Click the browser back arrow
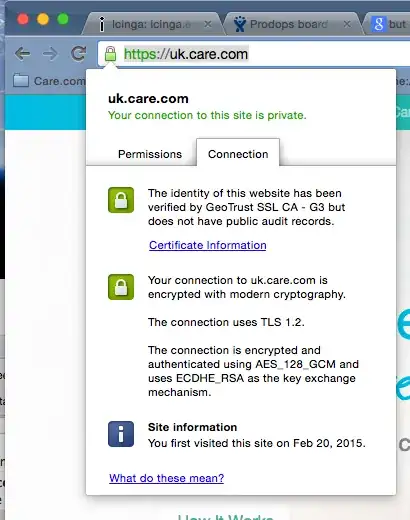 click(23, 54)
